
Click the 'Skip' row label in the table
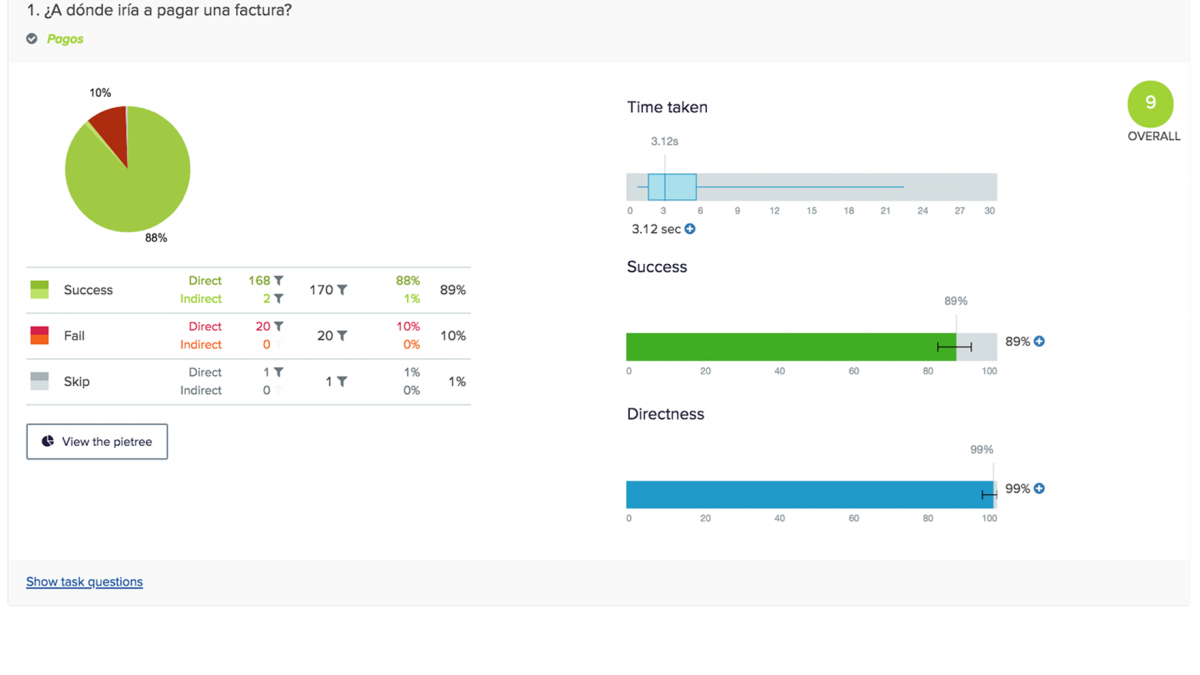[x=77, y=382]
